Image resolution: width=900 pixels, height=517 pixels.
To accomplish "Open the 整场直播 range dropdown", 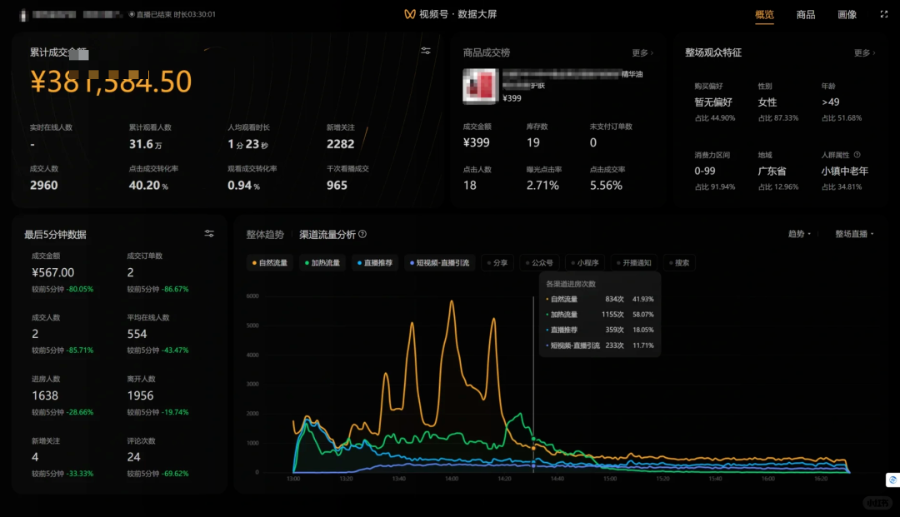I will [854, 234].
